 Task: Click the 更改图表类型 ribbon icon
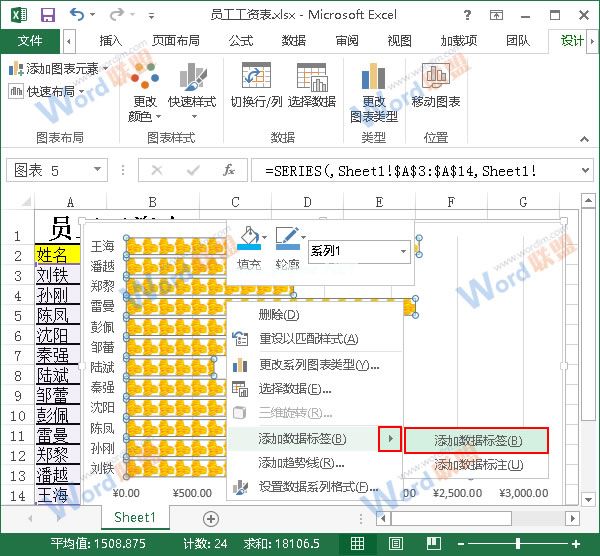(x=373, y=80)
